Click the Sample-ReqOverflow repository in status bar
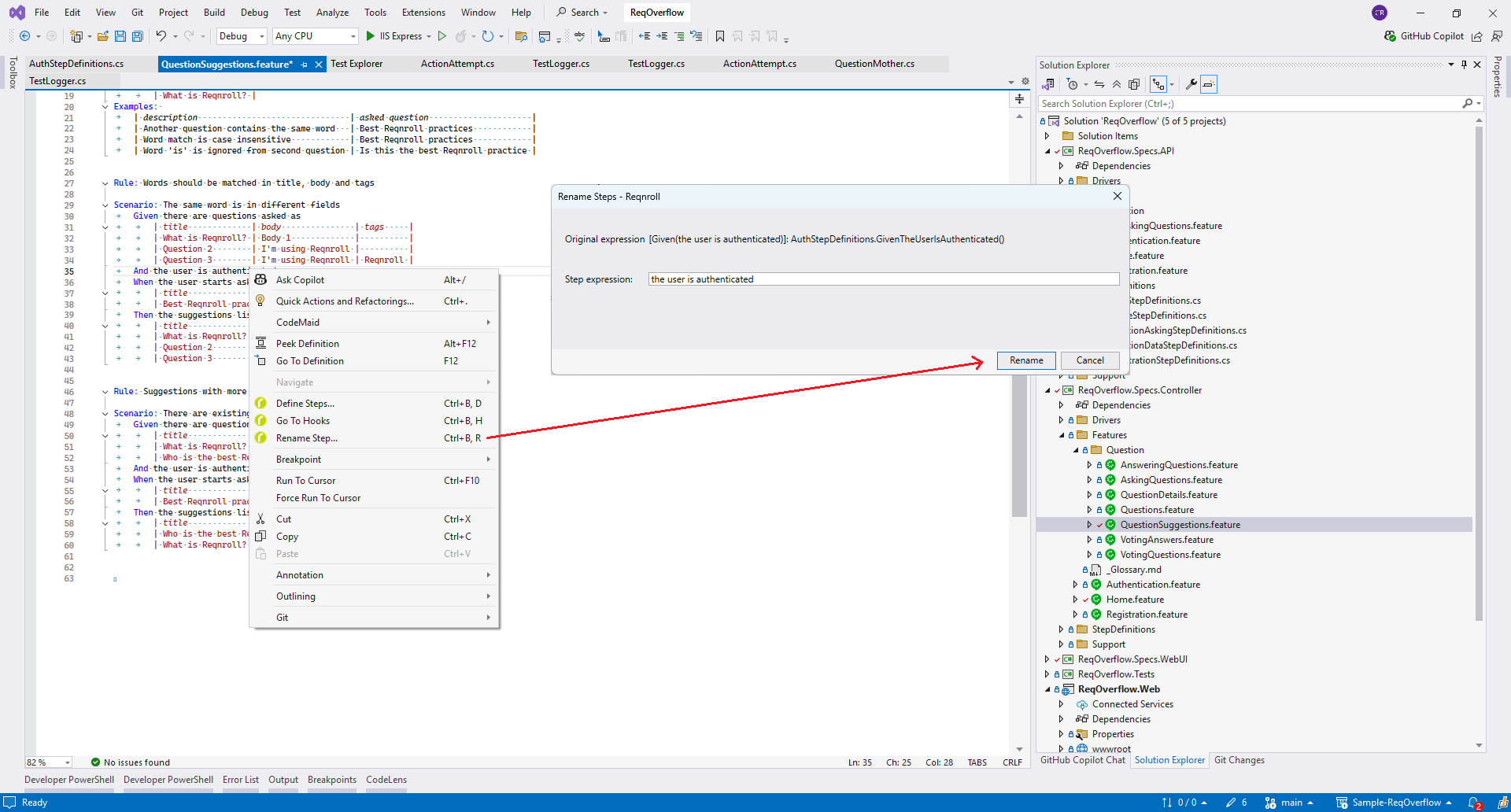 coord(1394,803)
